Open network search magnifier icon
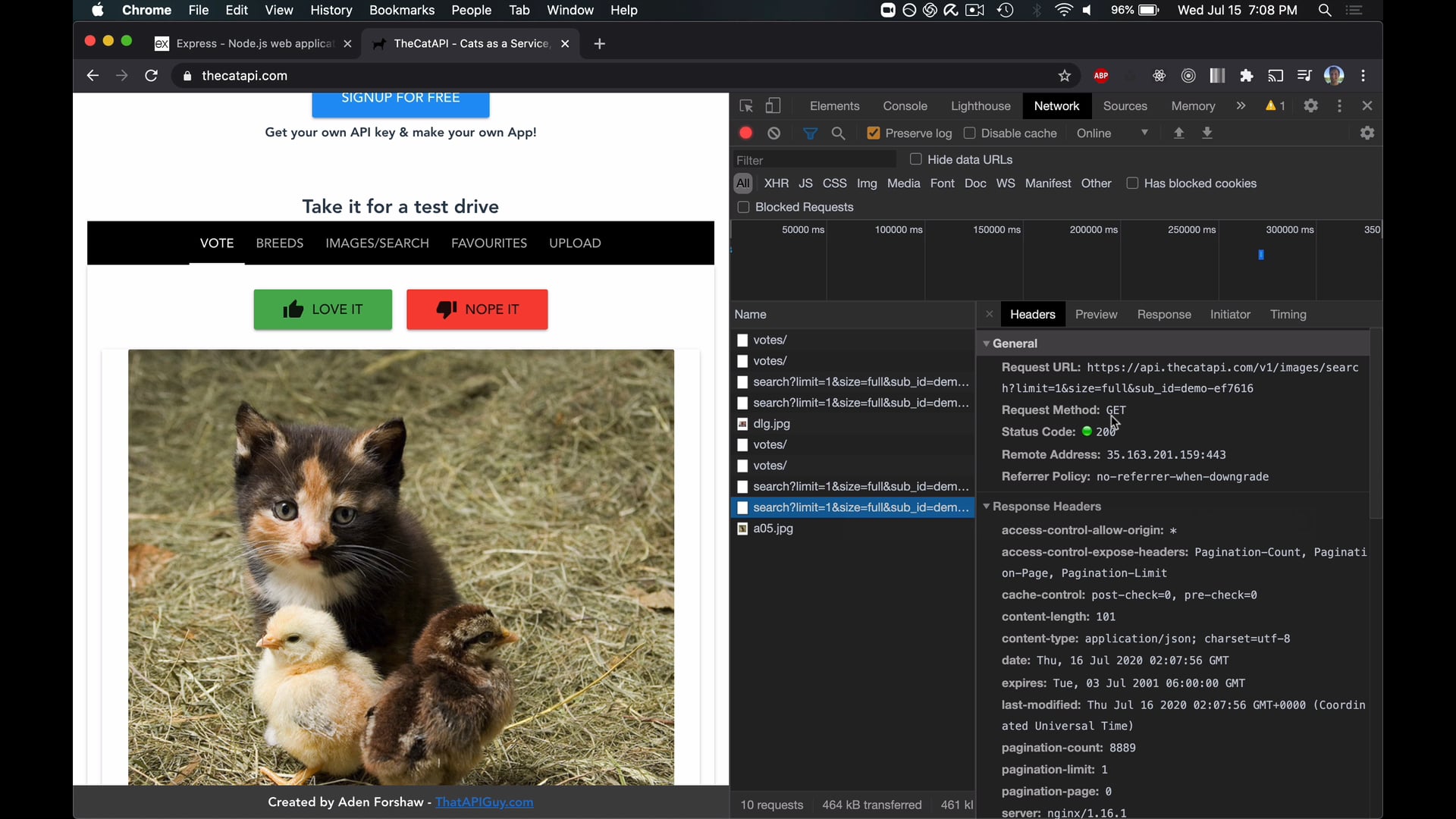Screen dimensions: 1456x819 tap(838, 133)
